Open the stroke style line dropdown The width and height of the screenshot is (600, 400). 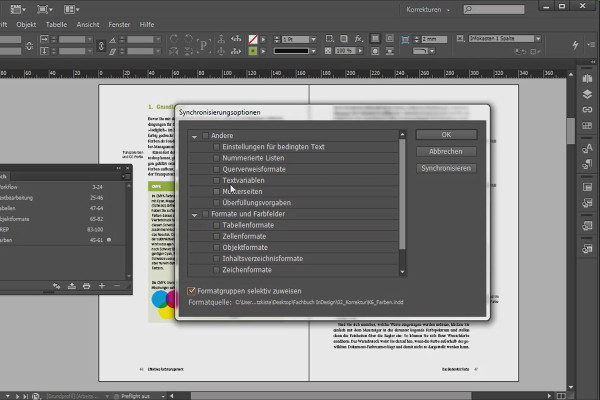(314, 51)
